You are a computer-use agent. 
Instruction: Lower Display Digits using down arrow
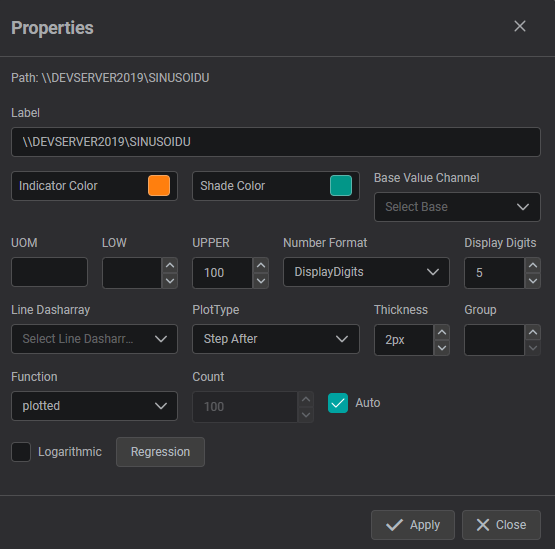(x=533, y=281)
